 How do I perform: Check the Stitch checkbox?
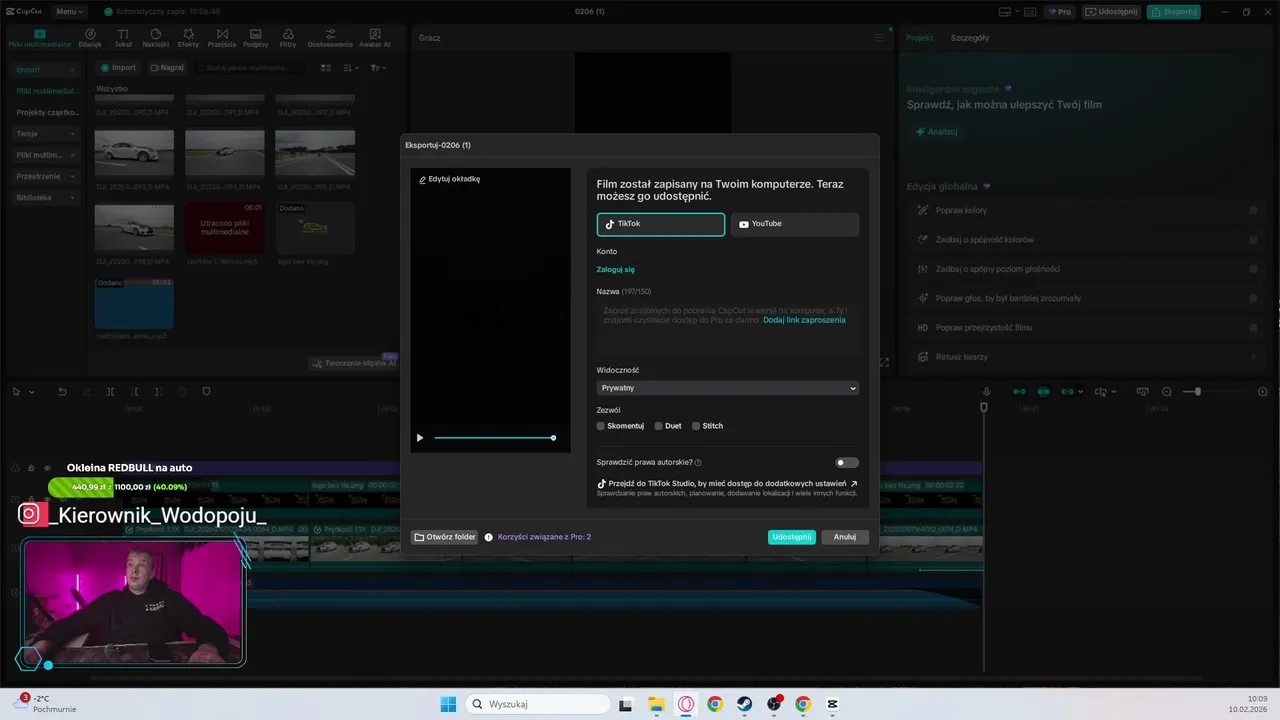coord(696,426)
